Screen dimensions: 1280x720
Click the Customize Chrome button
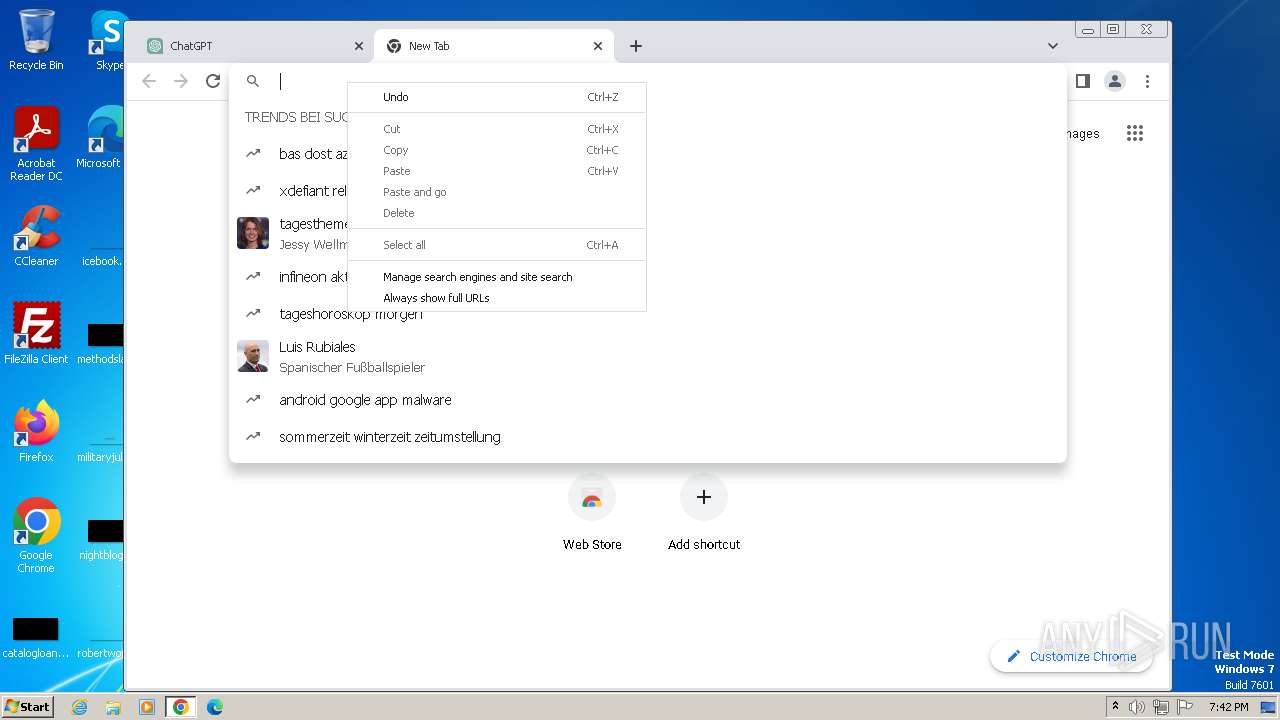pos(1071,656)
